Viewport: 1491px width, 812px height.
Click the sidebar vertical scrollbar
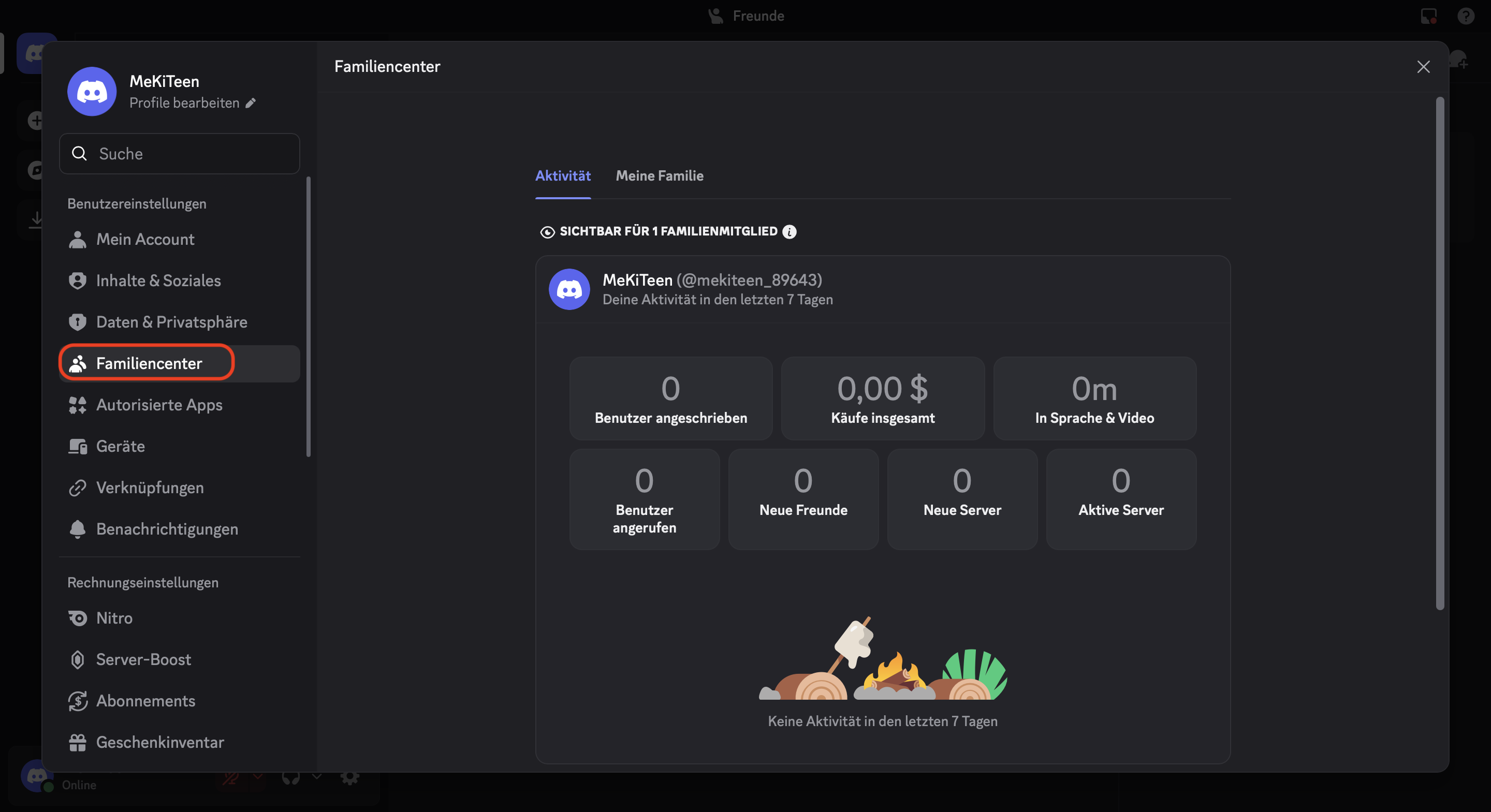coord(309,317)
